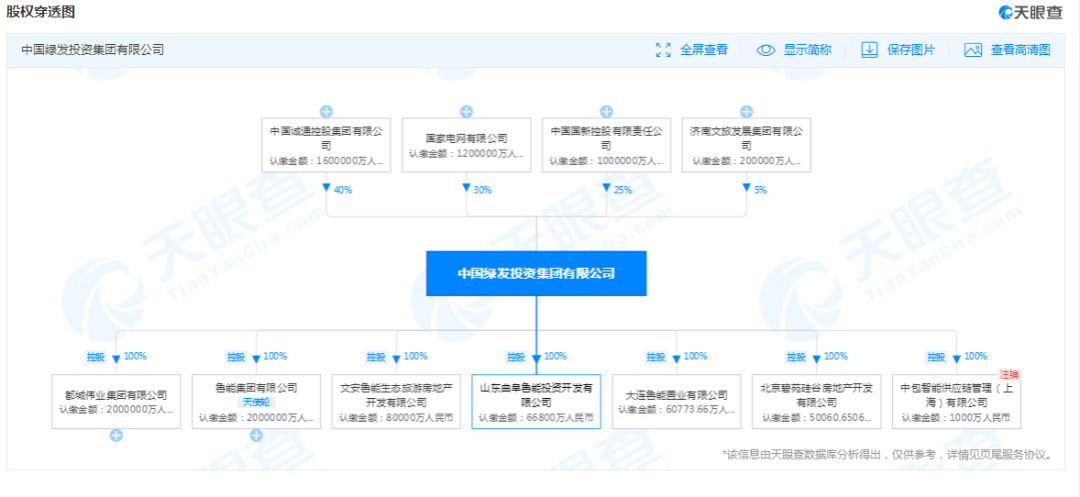Open 全屏查看 fullscreen mode
The height and width of the screenshot is (497, 1080).
click(704, 50)
